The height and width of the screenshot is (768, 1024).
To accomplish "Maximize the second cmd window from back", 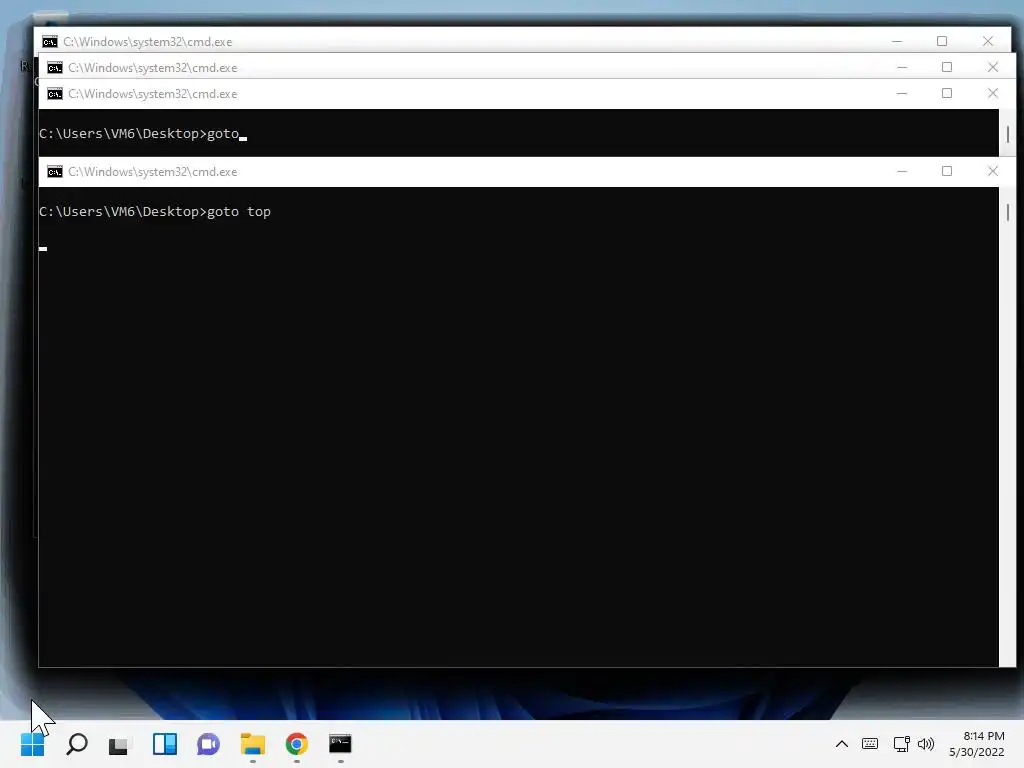I will tap(947, 67).
